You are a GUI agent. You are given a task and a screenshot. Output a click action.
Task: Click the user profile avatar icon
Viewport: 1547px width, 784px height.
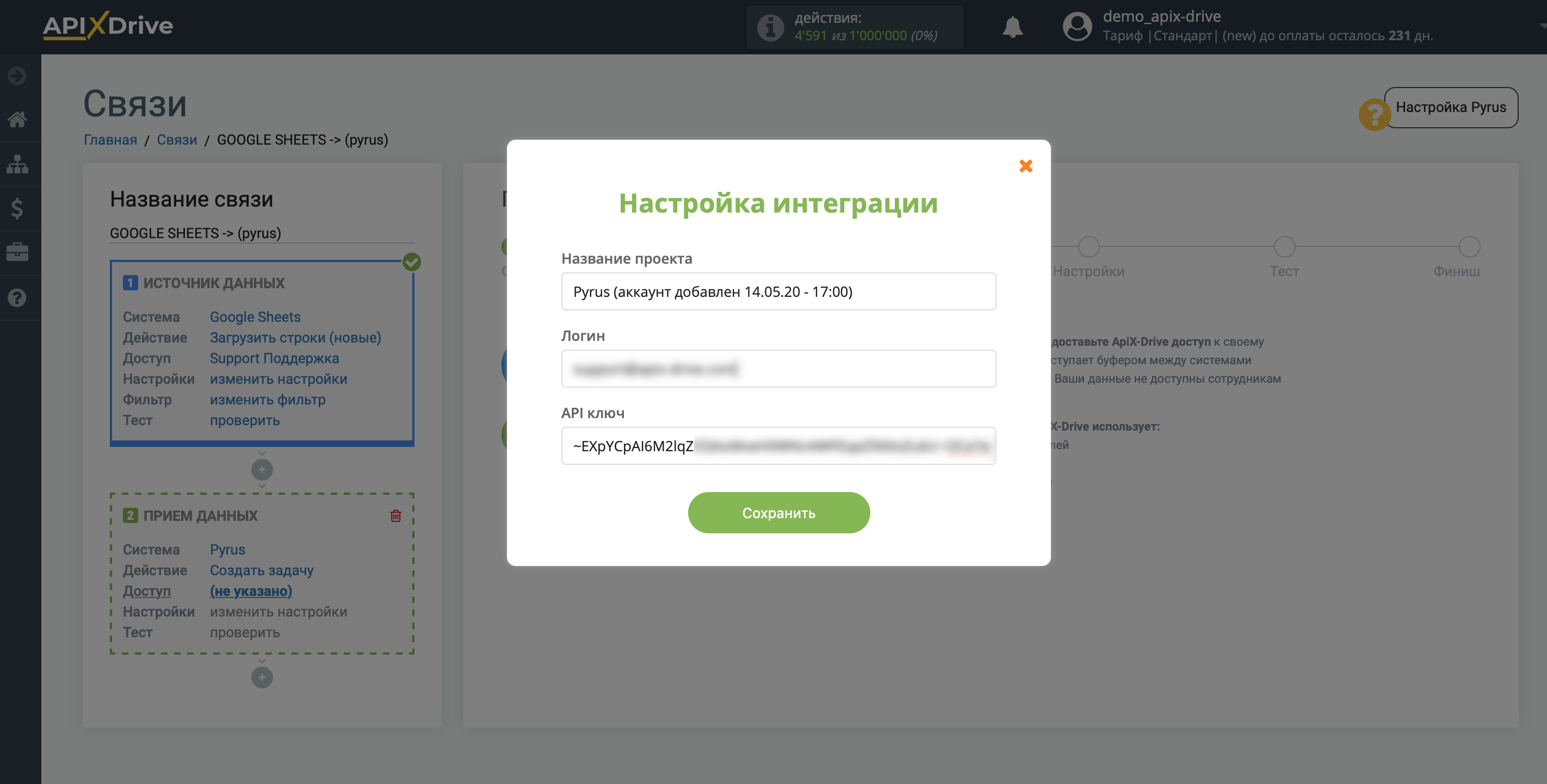[1077, 27]
